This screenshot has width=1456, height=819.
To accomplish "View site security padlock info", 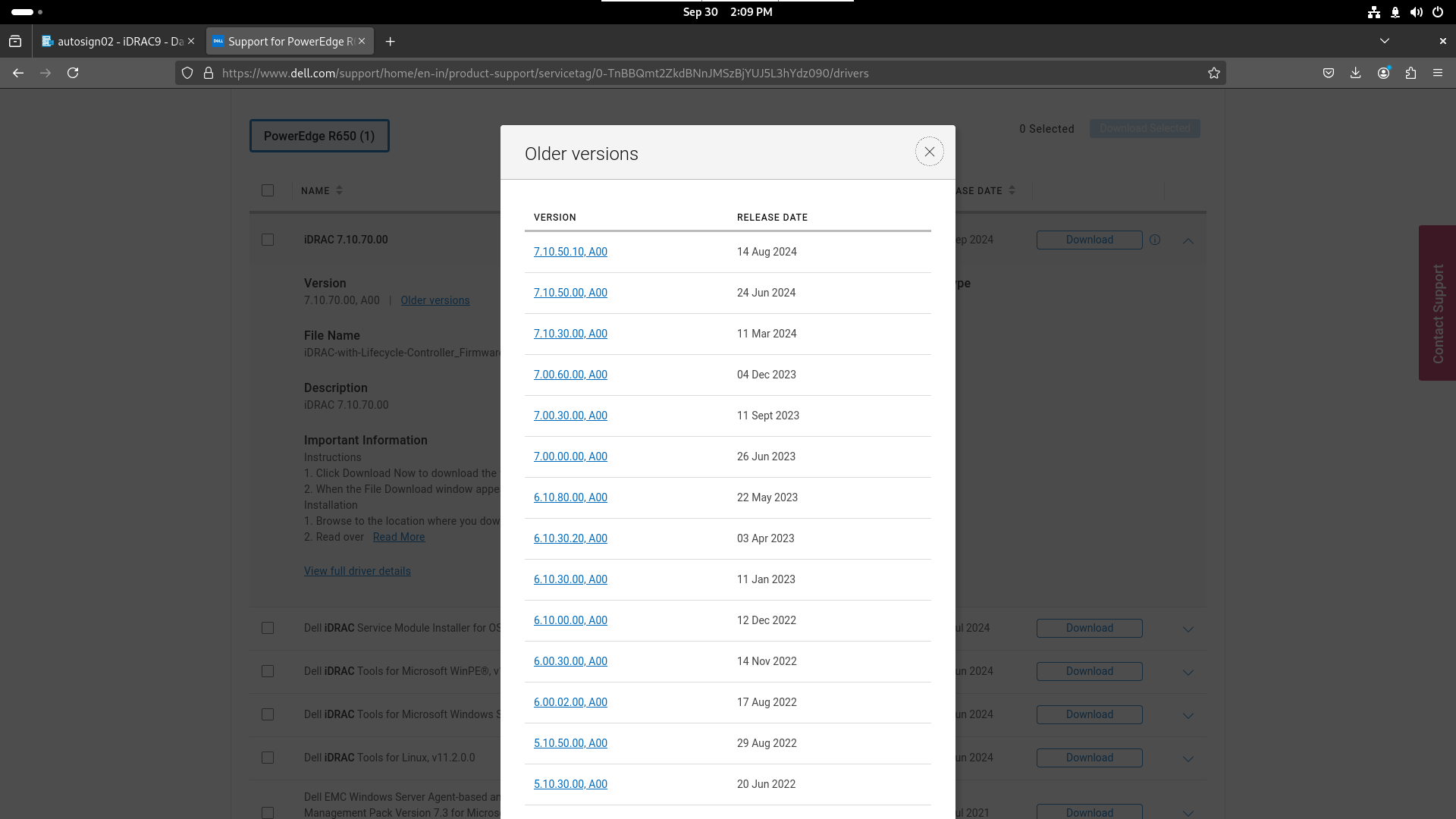I will point(208,73).
